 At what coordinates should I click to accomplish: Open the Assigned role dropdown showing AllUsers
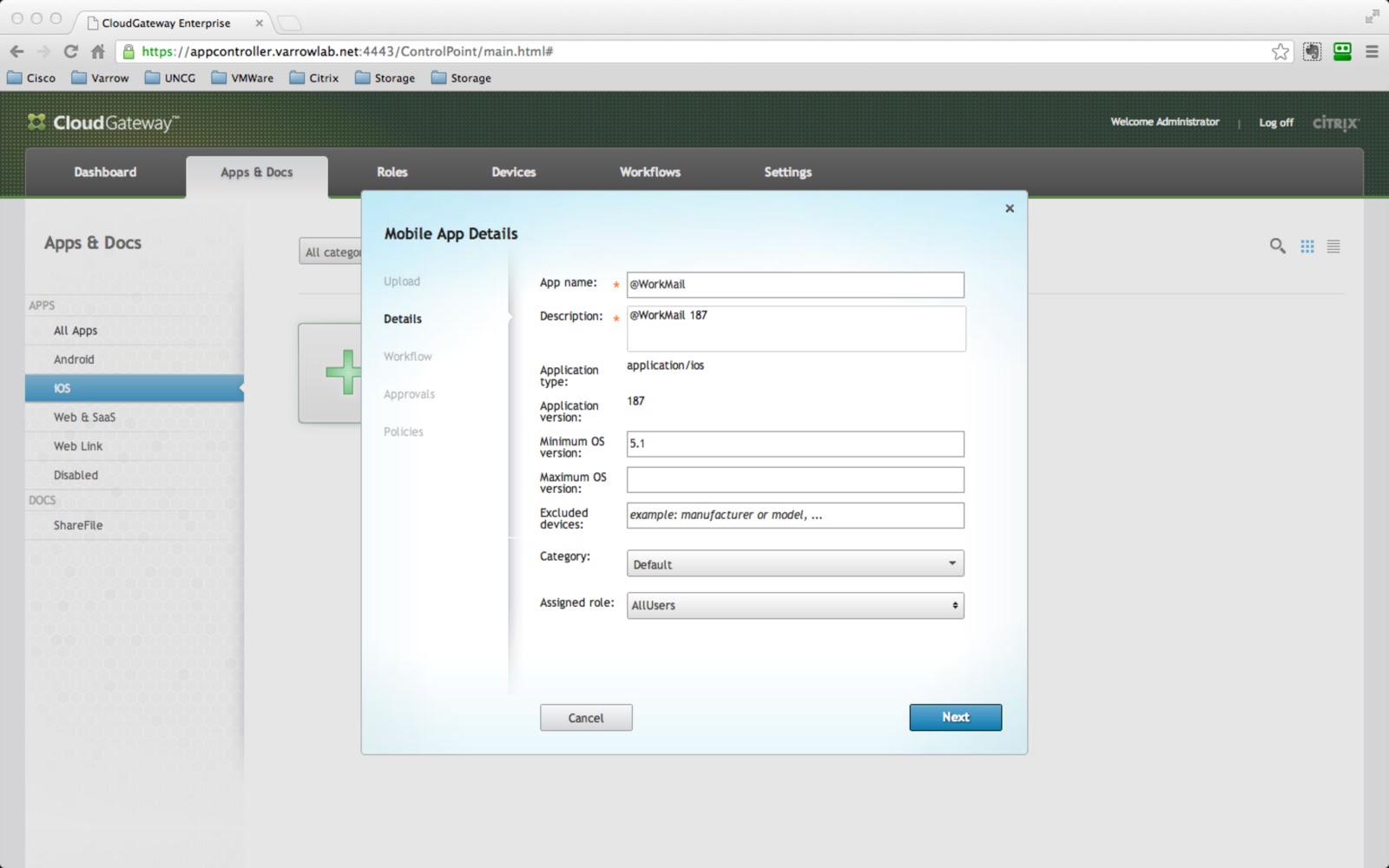click(x=795, y=605)
